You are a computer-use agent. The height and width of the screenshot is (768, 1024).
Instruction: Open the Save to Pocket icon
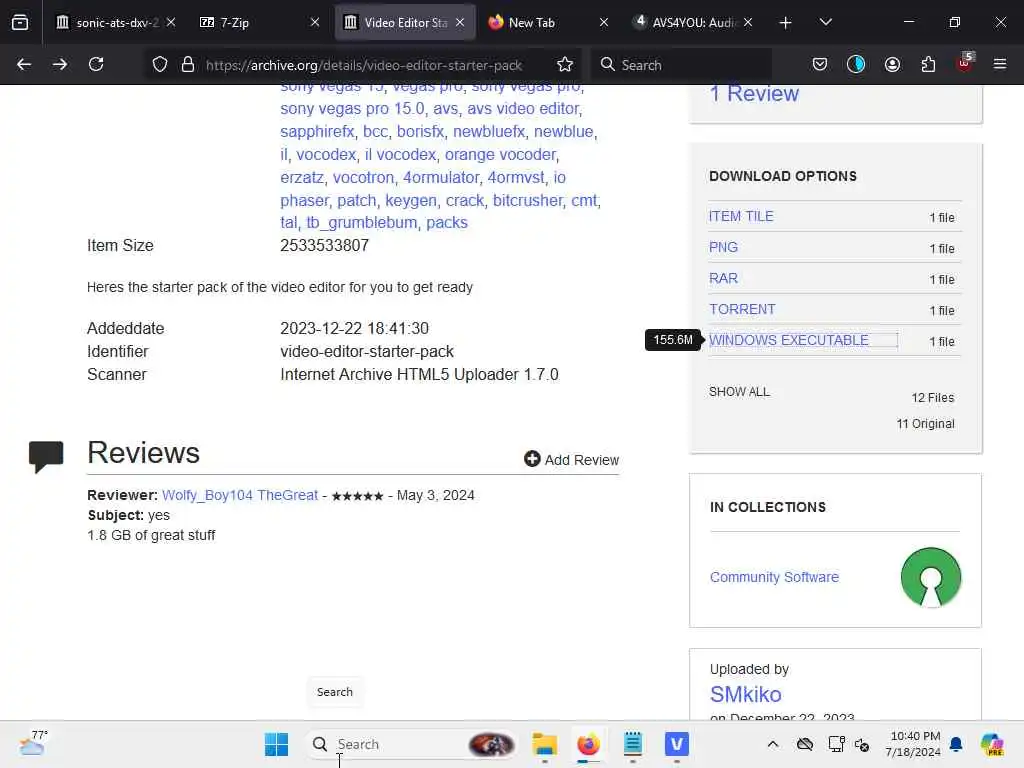pyautogui.click(x=820, y=64)
